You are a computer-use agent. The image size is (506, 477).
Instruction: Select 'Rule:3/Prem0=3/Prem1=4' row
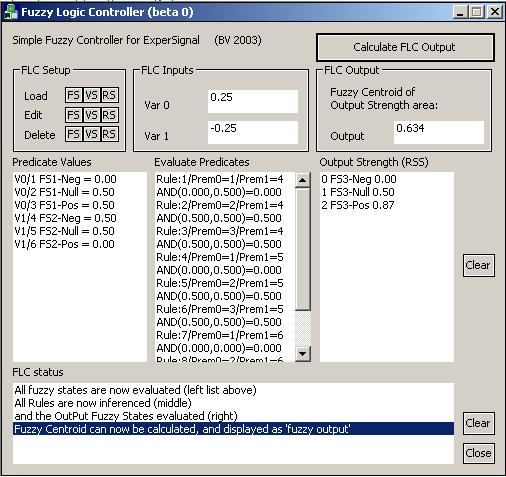click(225, 231)
